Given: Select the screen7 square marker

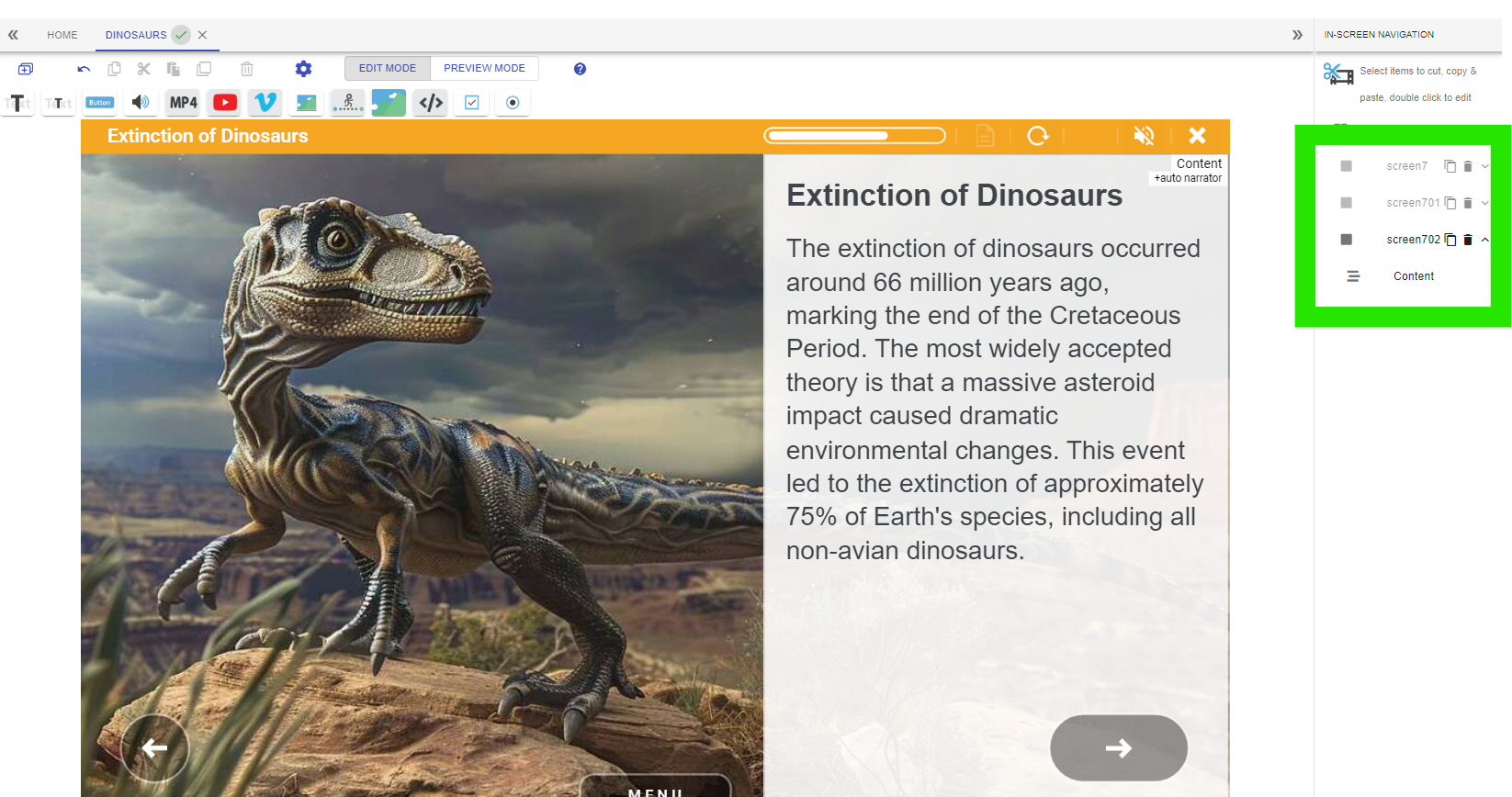Looking at the screenshot, I should [x=1346, y=166].
